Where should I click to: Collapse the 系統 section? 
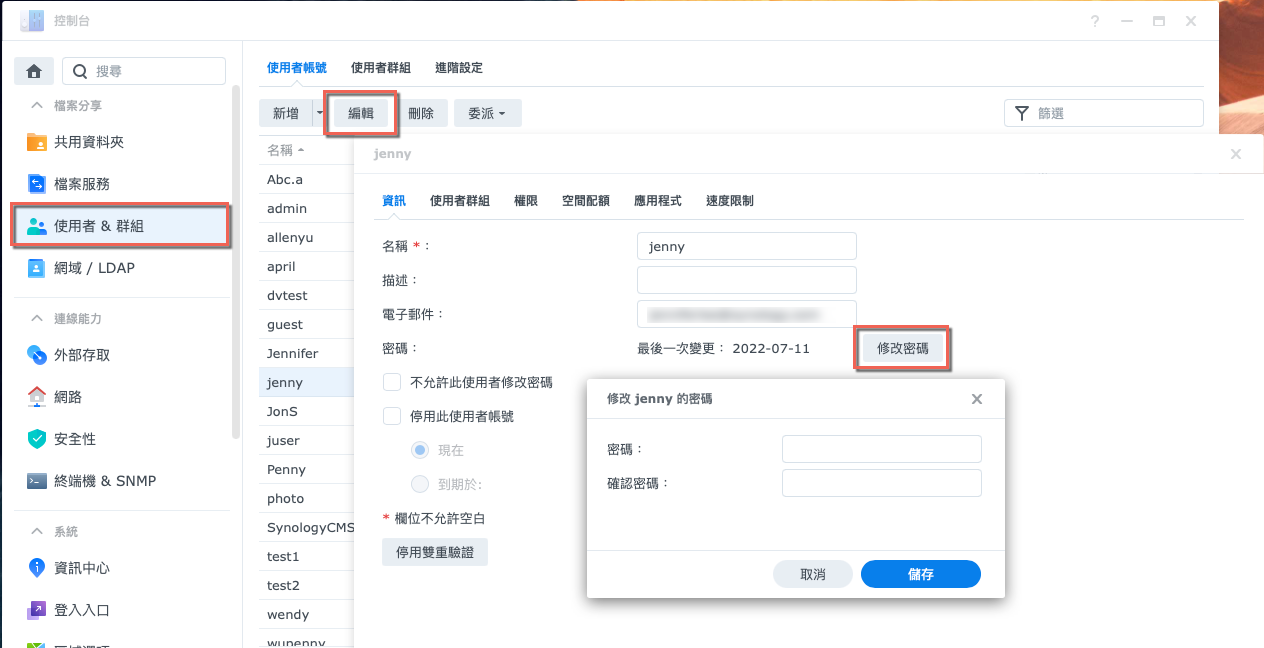(37, 531)
